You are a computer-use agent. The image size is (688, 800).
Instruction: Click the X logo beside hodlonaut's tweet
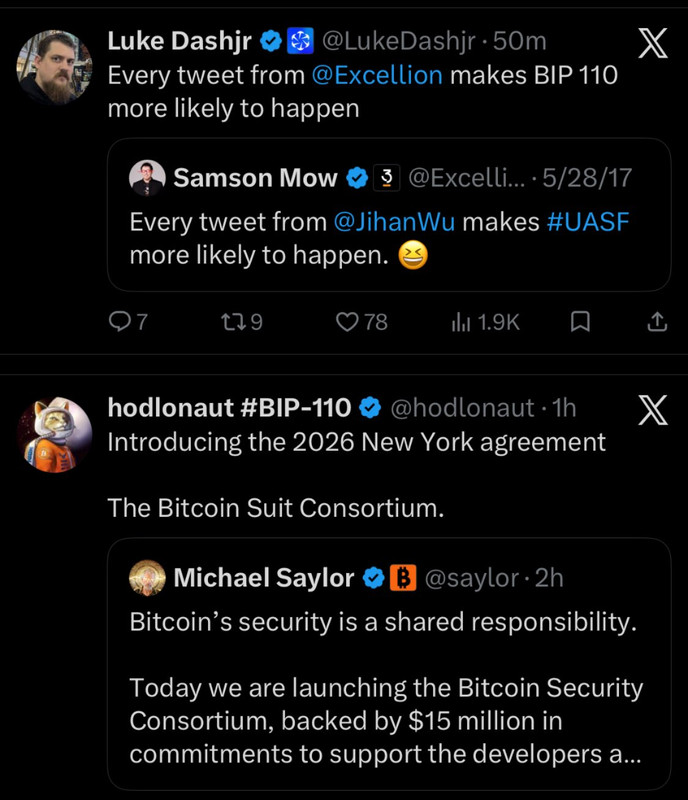(x=653, y=410)
